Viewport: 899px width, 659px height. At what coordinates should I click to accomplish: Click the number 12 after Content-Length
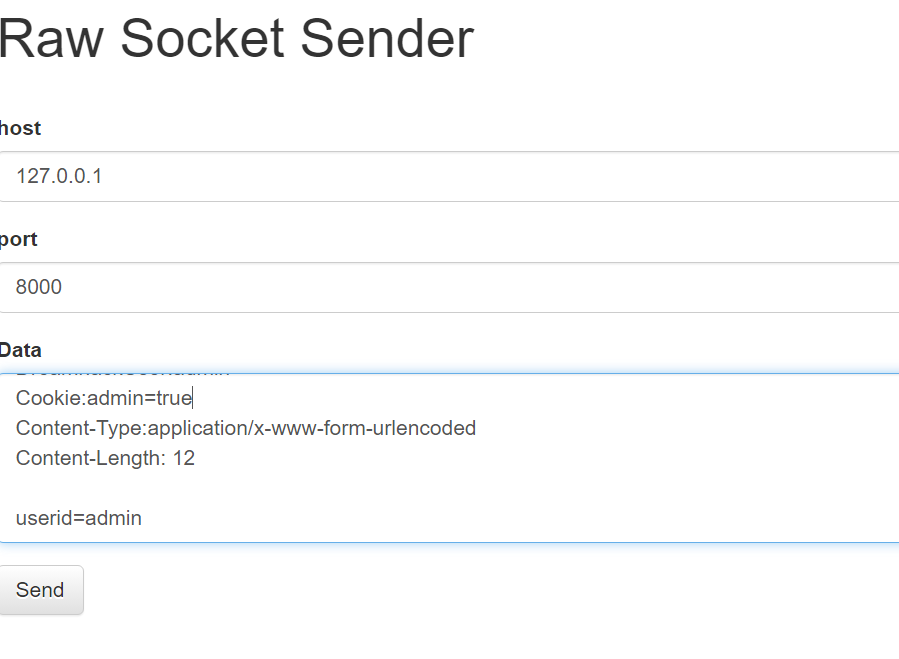tap(184, 458)
